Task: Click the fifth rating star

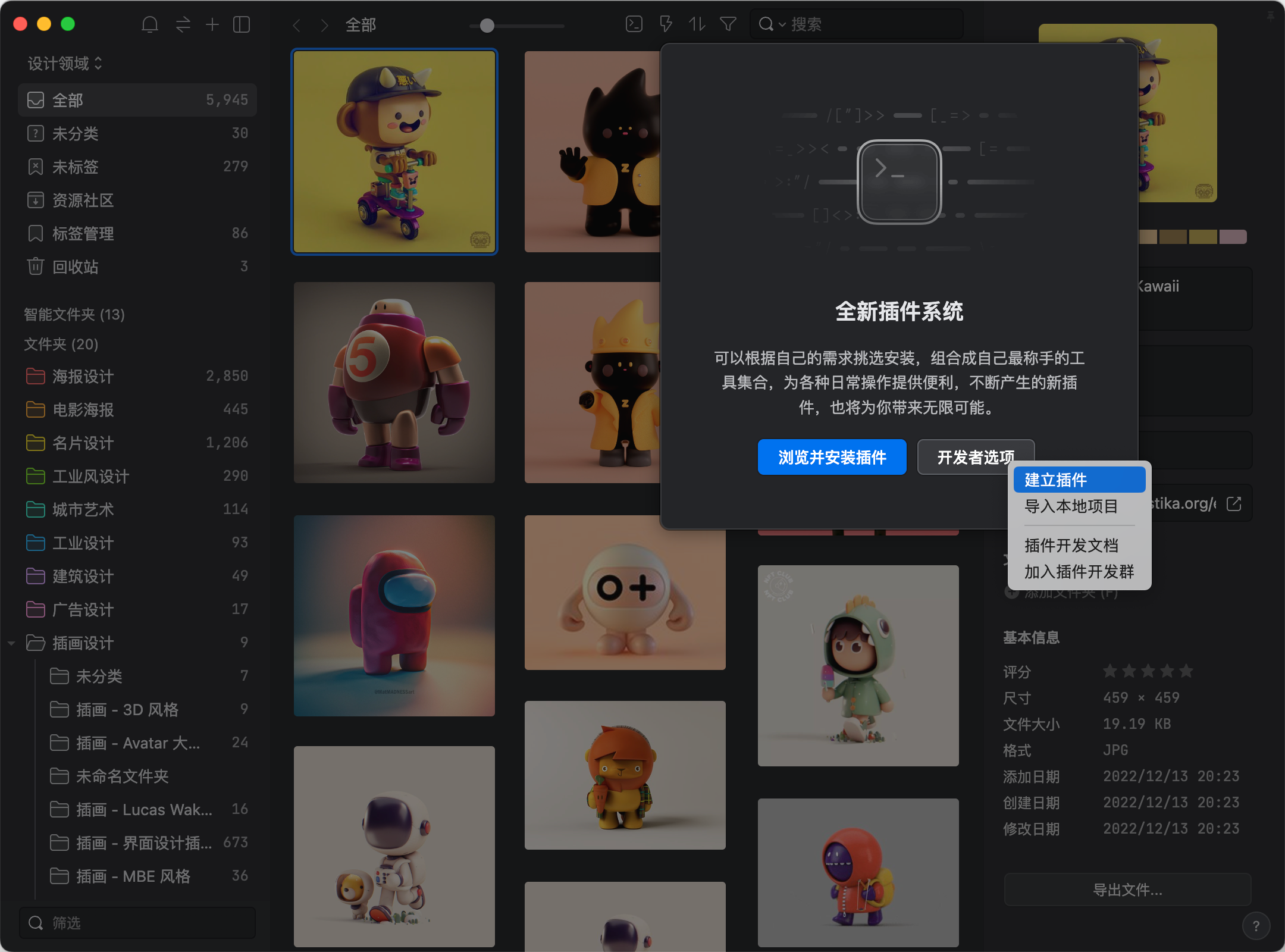Action: coord(1186,671)
